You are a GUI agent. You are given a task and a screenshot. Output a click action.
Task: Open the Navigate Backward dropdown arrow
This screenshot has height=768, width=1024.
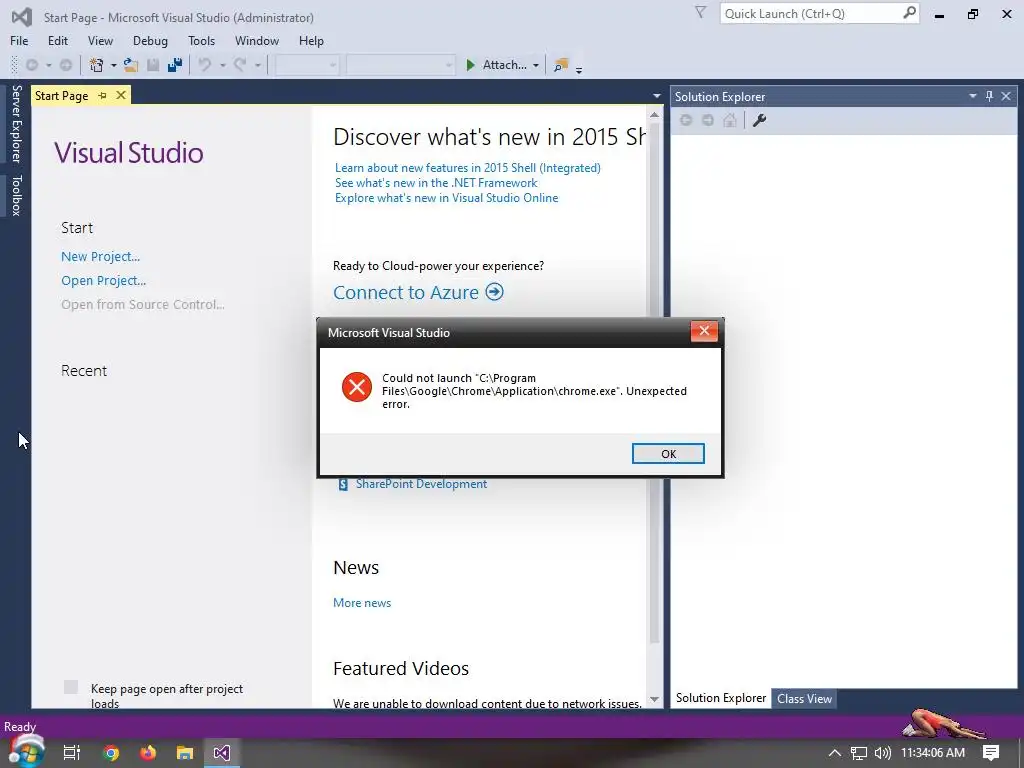48,65
